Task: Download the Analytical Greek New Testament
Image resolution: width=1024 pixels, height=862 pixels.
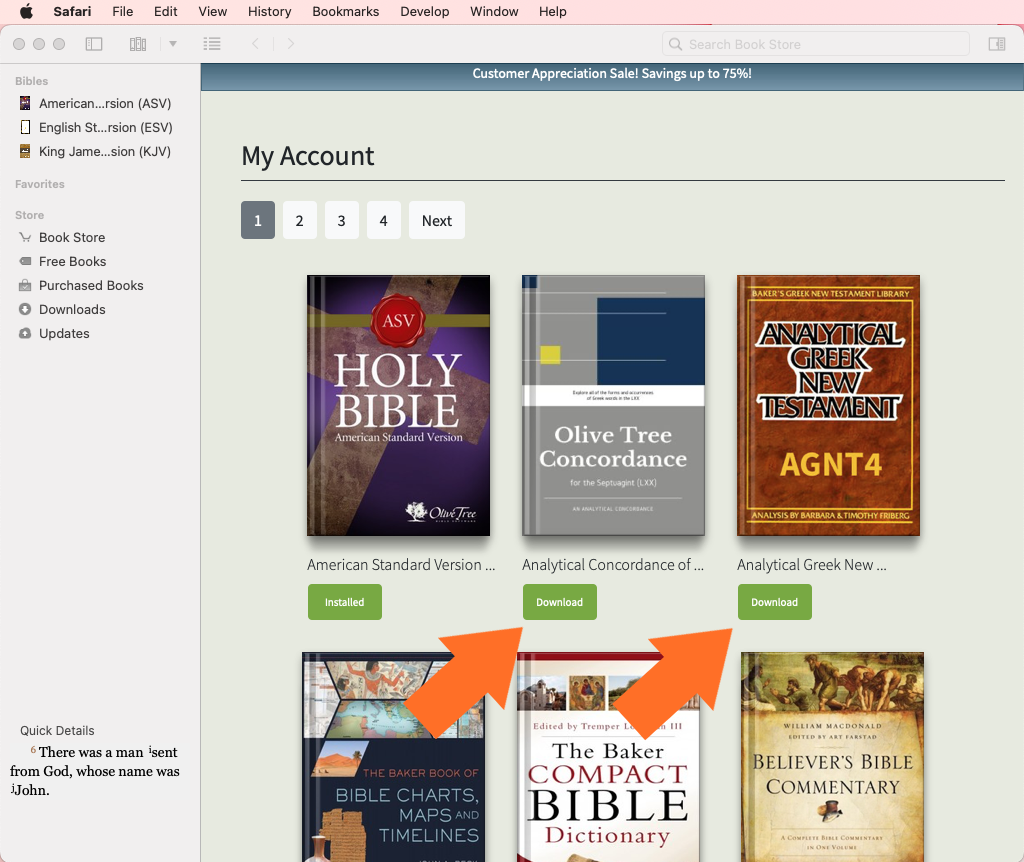Action: 775,602
